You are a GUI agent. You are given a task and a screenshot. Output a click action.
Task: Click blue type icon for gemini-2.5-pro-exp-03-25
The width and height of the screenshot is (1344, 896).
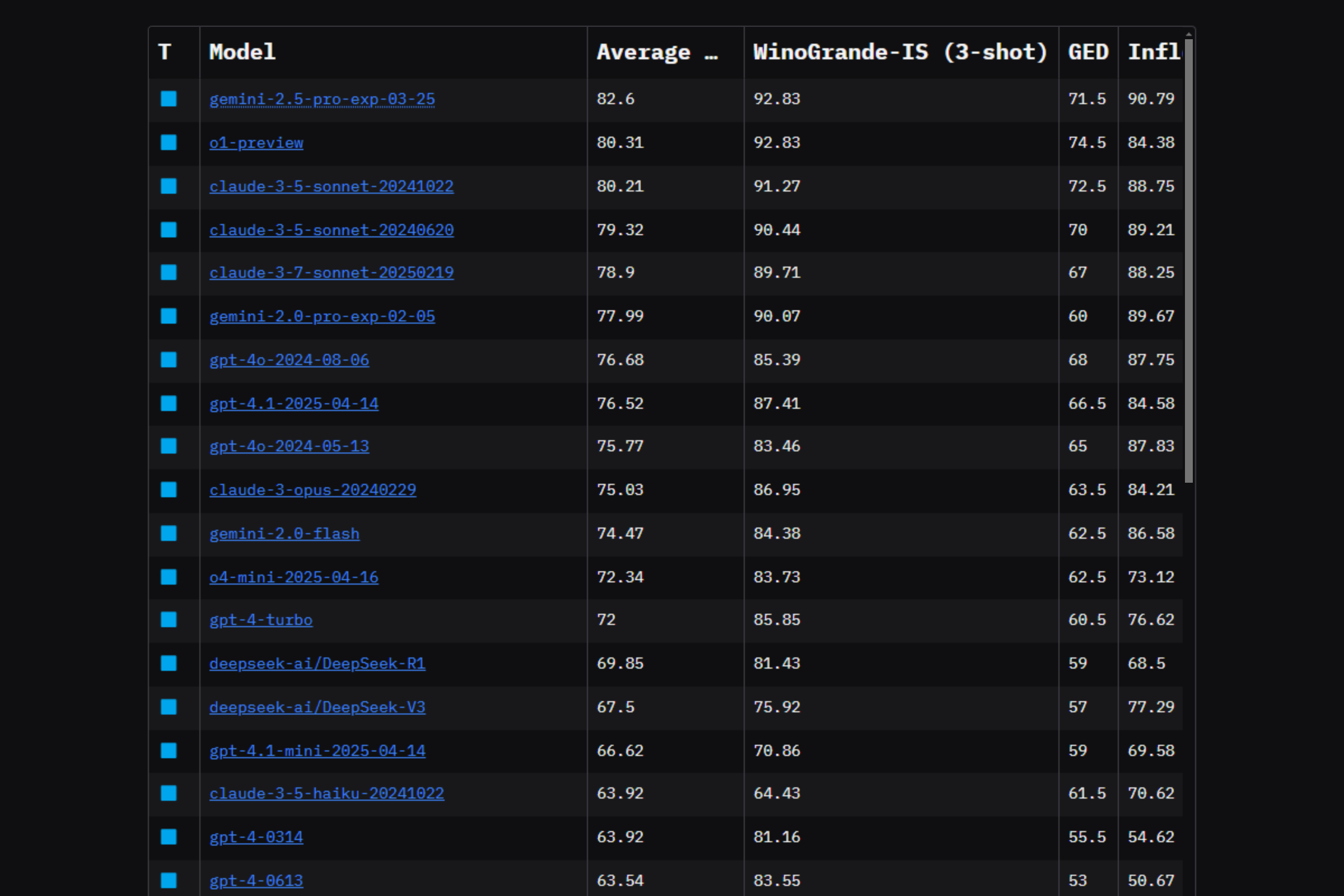[169, 99]
